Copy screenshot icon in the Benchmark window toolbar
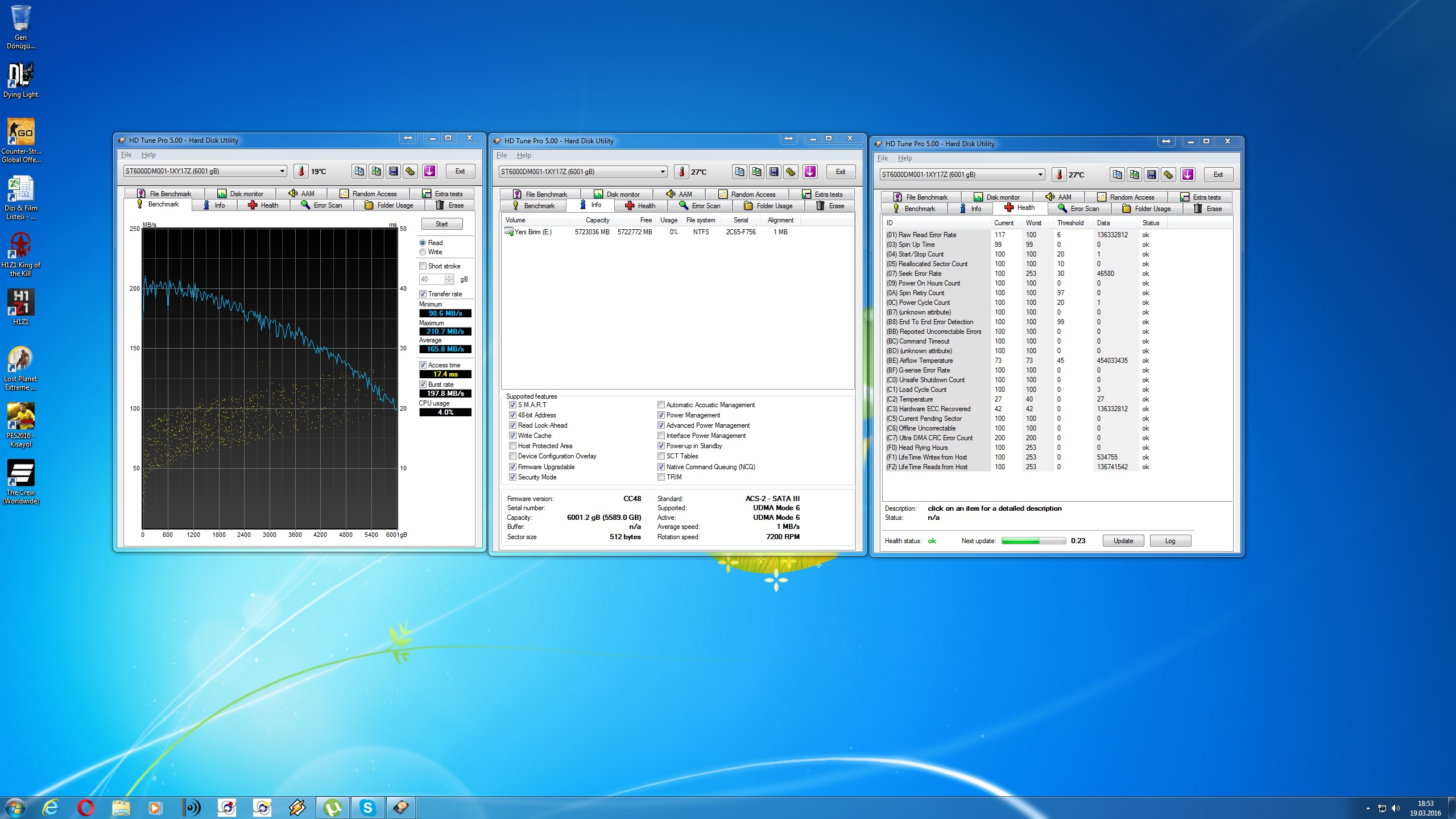The image size is (1456, 819). tap(376, 171)
